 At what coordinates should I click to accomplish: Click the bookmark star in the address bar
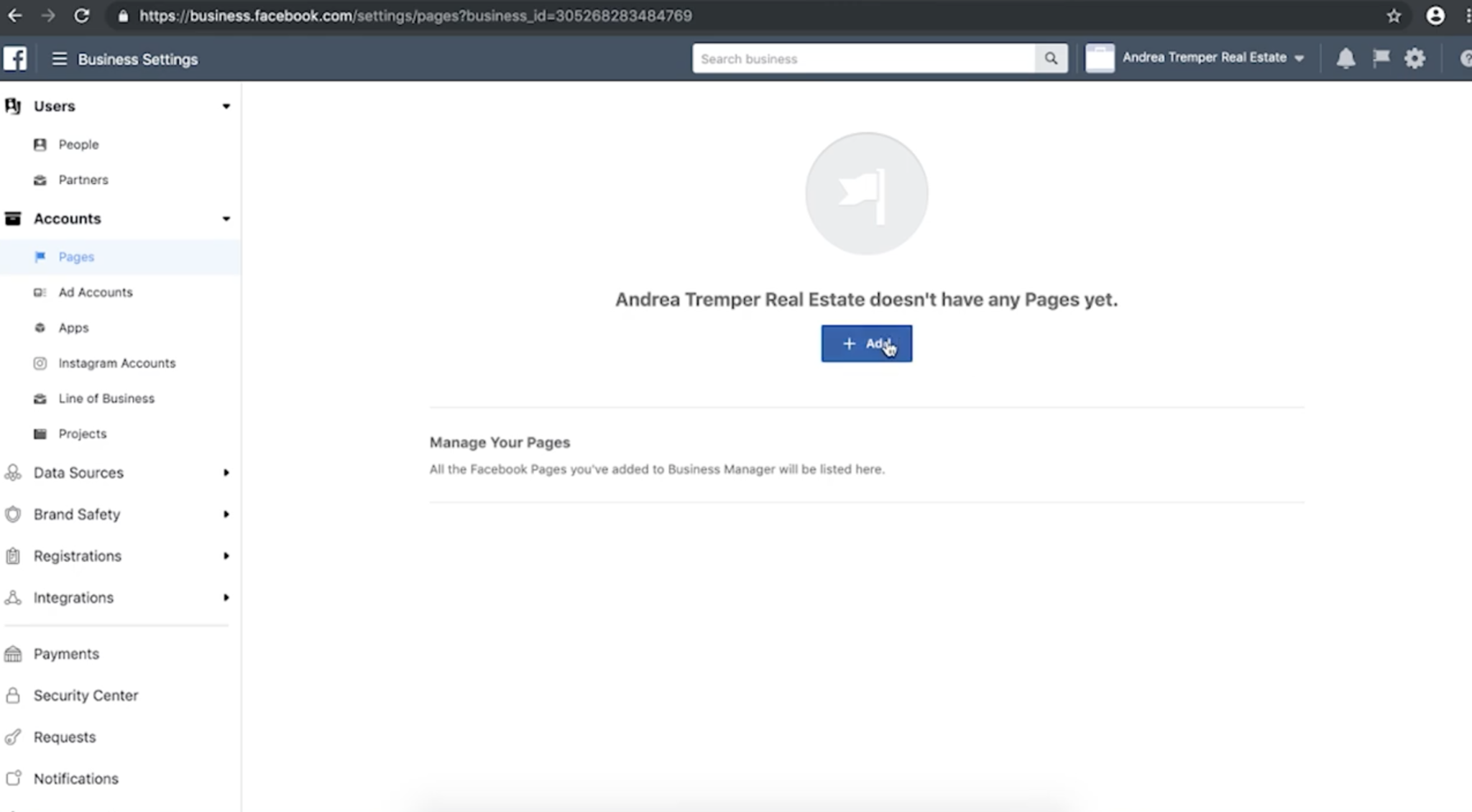click(x=1394, y=15)
